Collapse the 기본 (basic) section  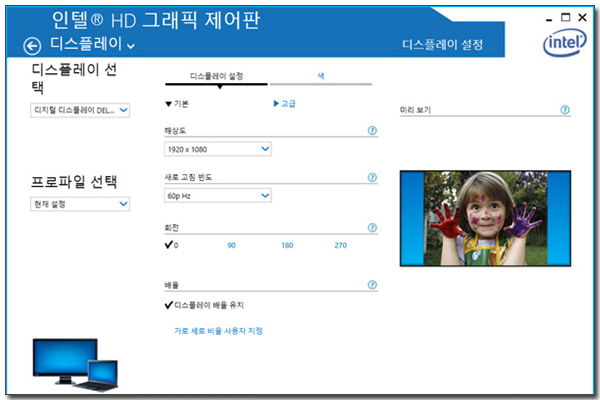(x=176, y=104)
